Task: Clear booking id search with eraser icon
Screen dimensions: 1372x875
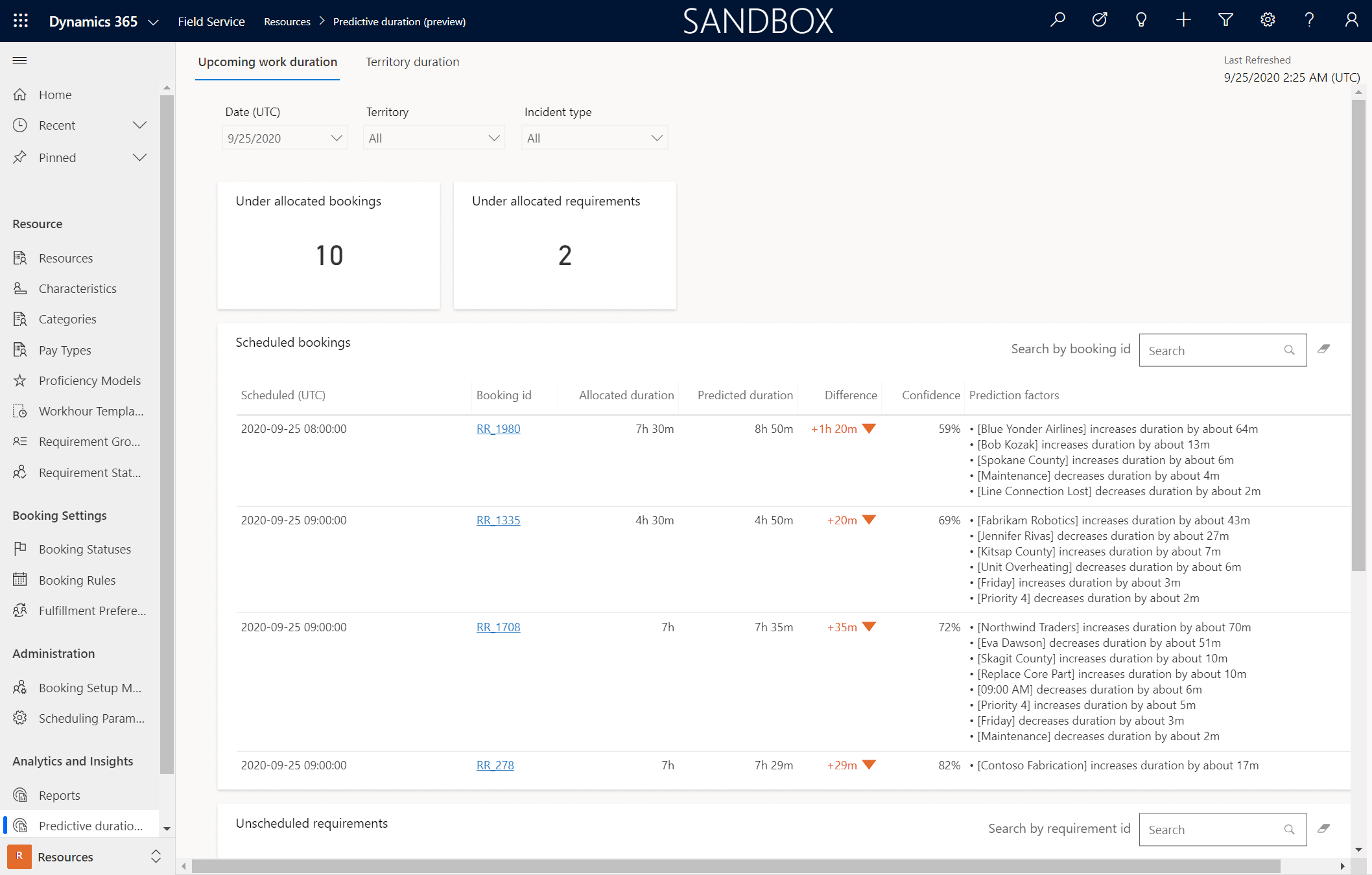Action: [1323, 349]
